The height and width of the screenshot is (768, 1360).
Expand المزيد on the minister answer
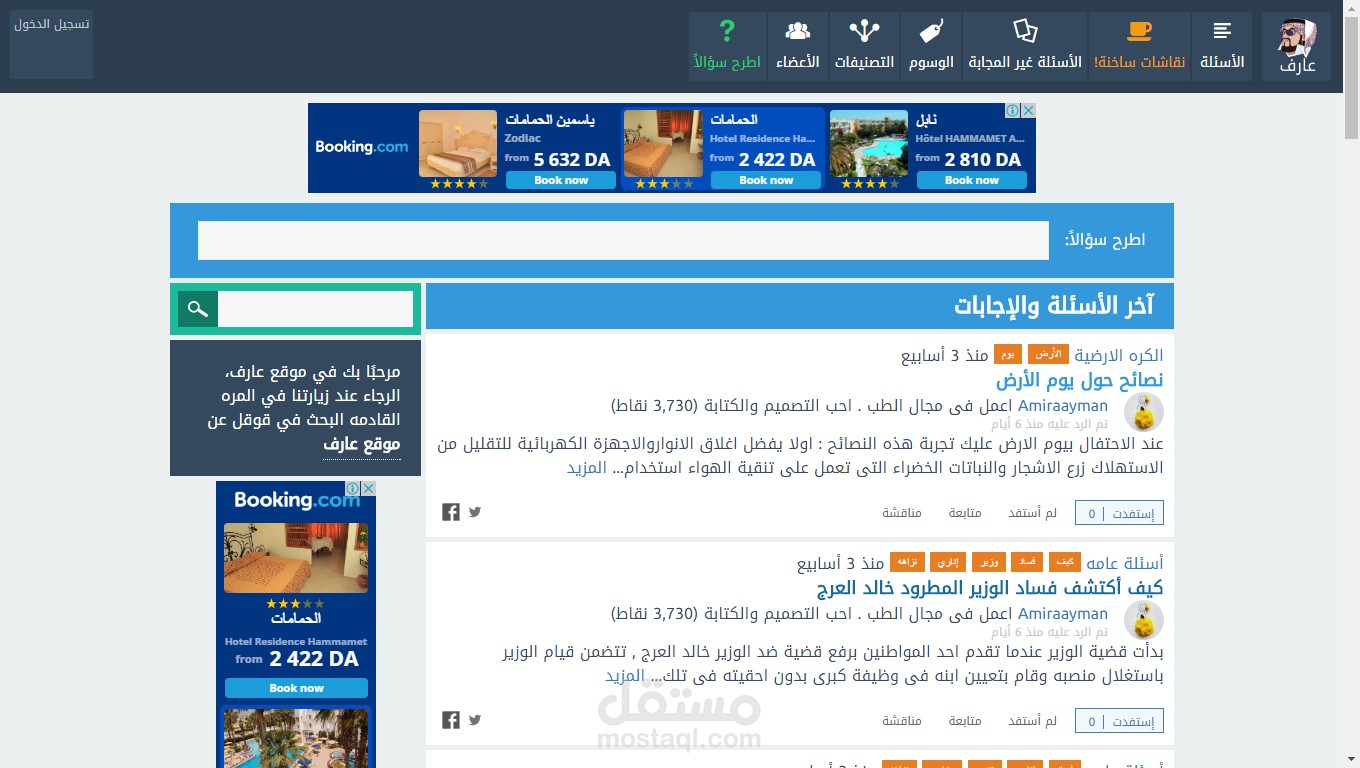click(625, 675)
